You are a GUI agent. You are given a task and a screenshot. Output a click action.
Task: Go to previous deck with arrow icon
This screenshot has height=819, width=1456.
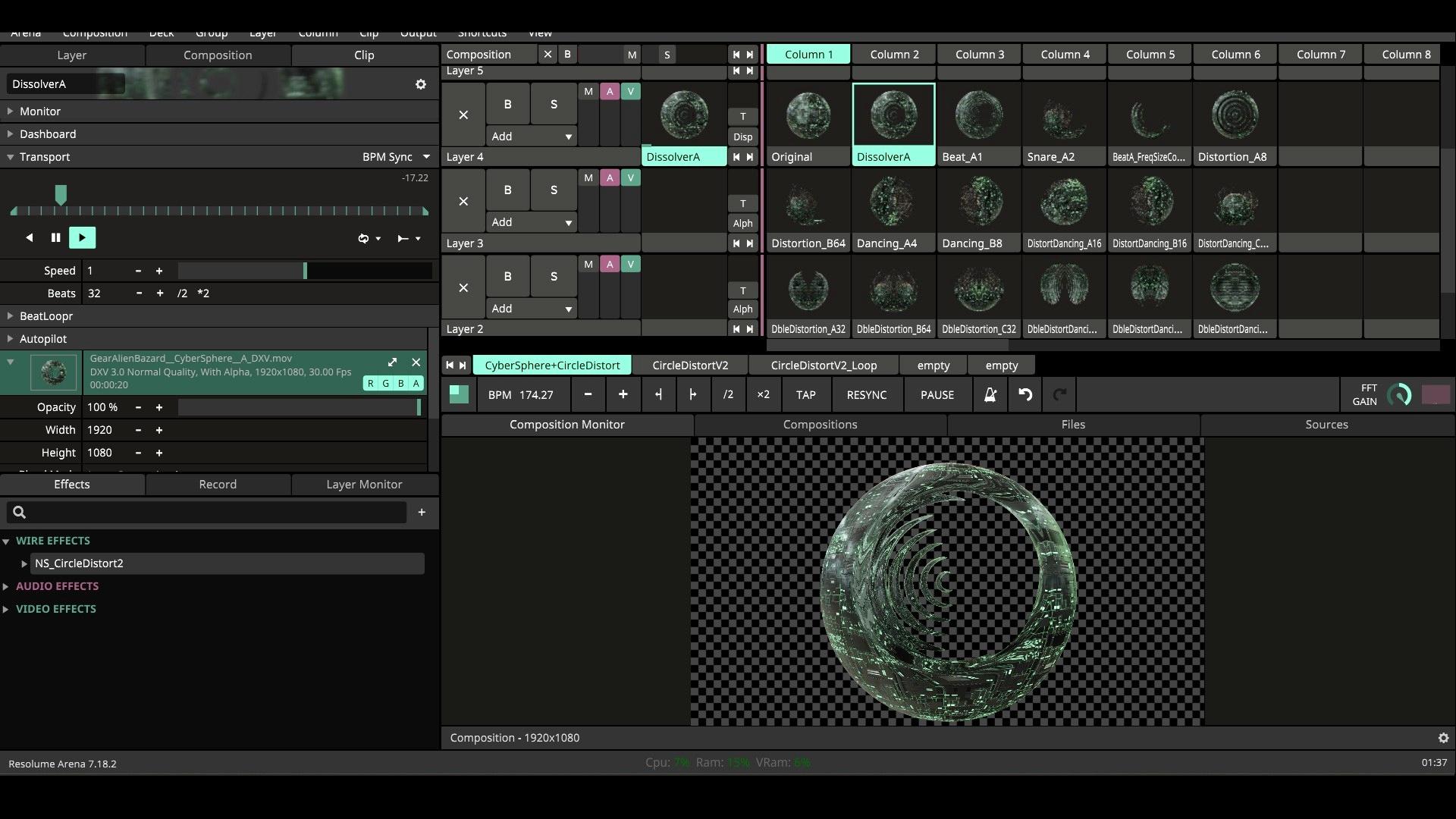click(450, 365)
